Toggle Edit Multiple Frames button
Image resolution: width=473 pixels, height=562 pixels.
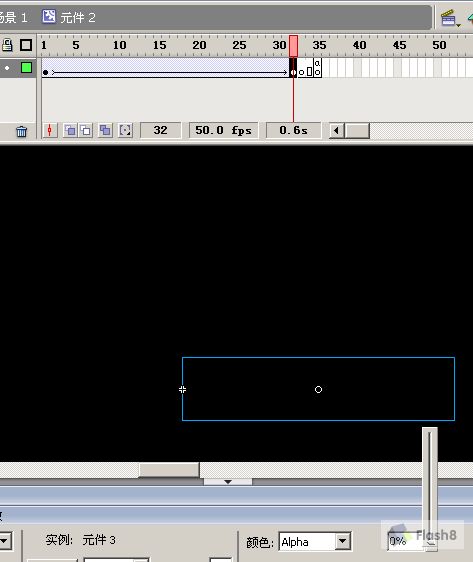pyautogui.click(x=105, y=130)
